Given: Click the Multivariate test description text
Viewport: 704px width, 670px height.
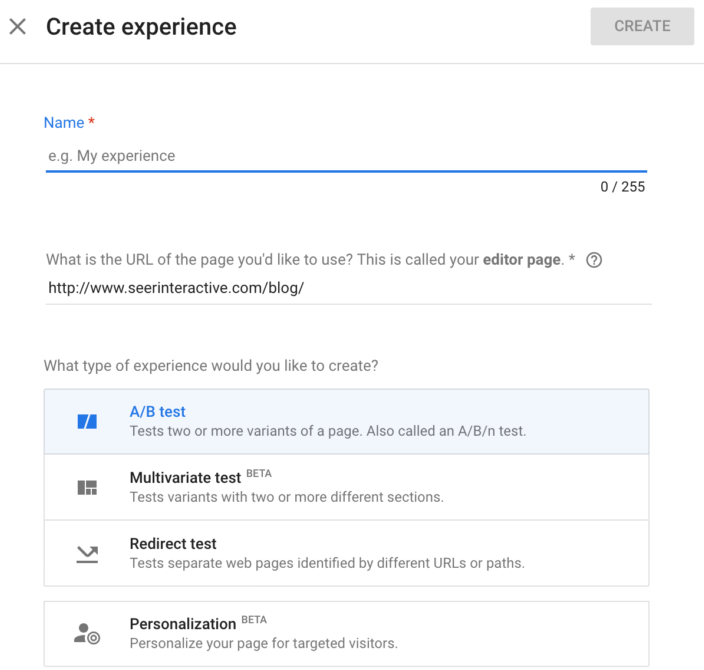Looking at the screenshot, I should (286, 497).
